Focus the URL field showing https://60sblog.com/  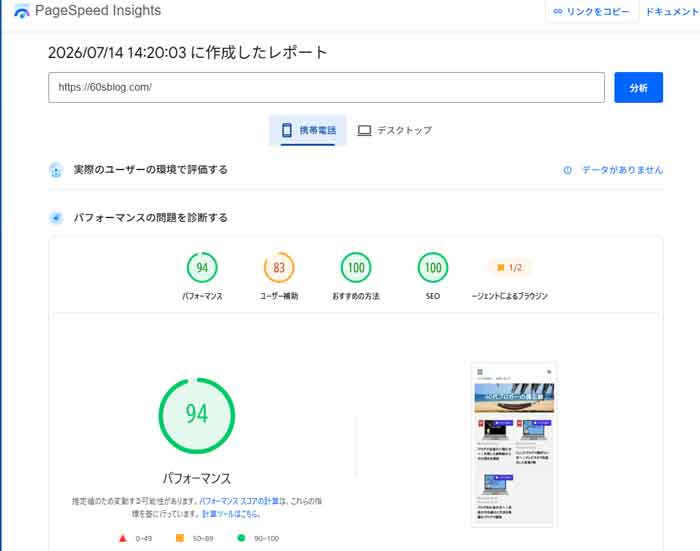pos(326,88)
